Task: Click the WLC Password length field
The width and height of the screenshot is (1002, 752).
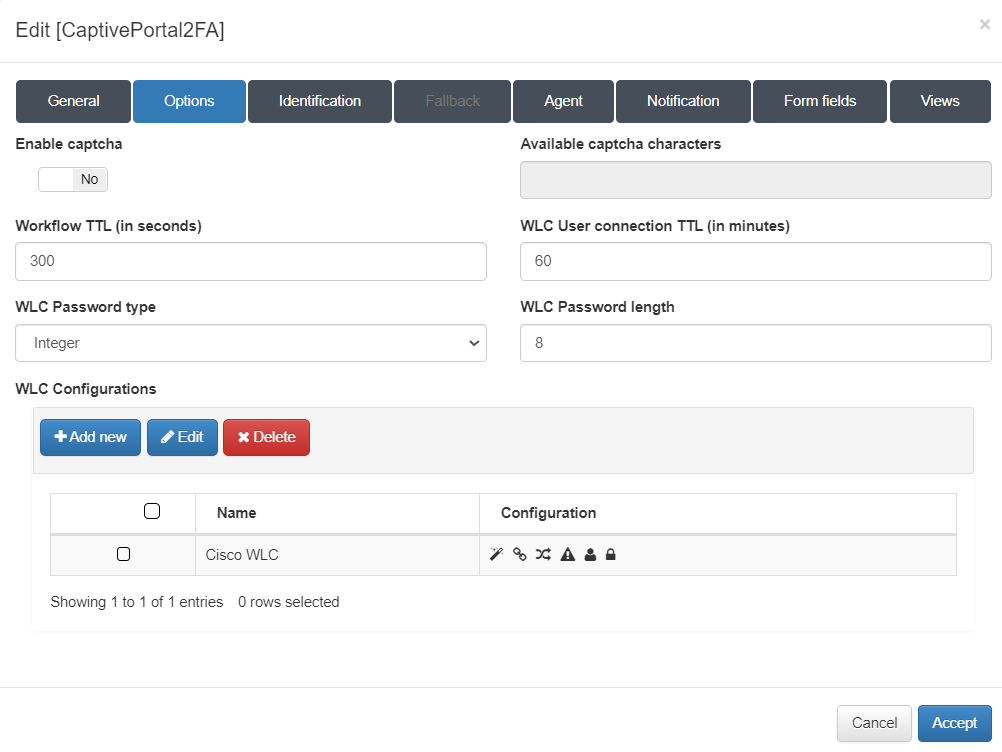Action: [x=755, y=343]
